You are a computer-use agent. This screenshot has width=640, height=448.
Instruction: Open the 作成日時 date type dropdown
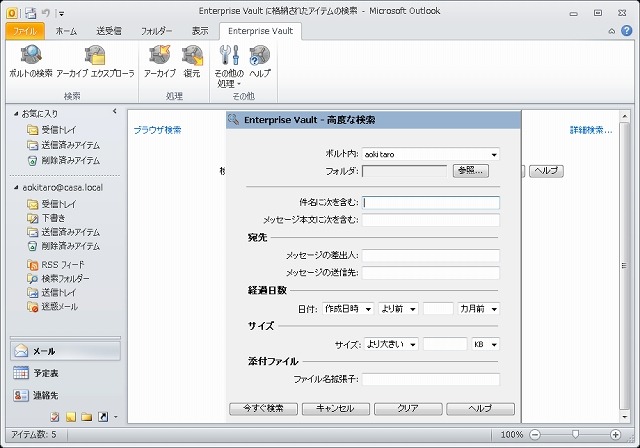[348, 309]
